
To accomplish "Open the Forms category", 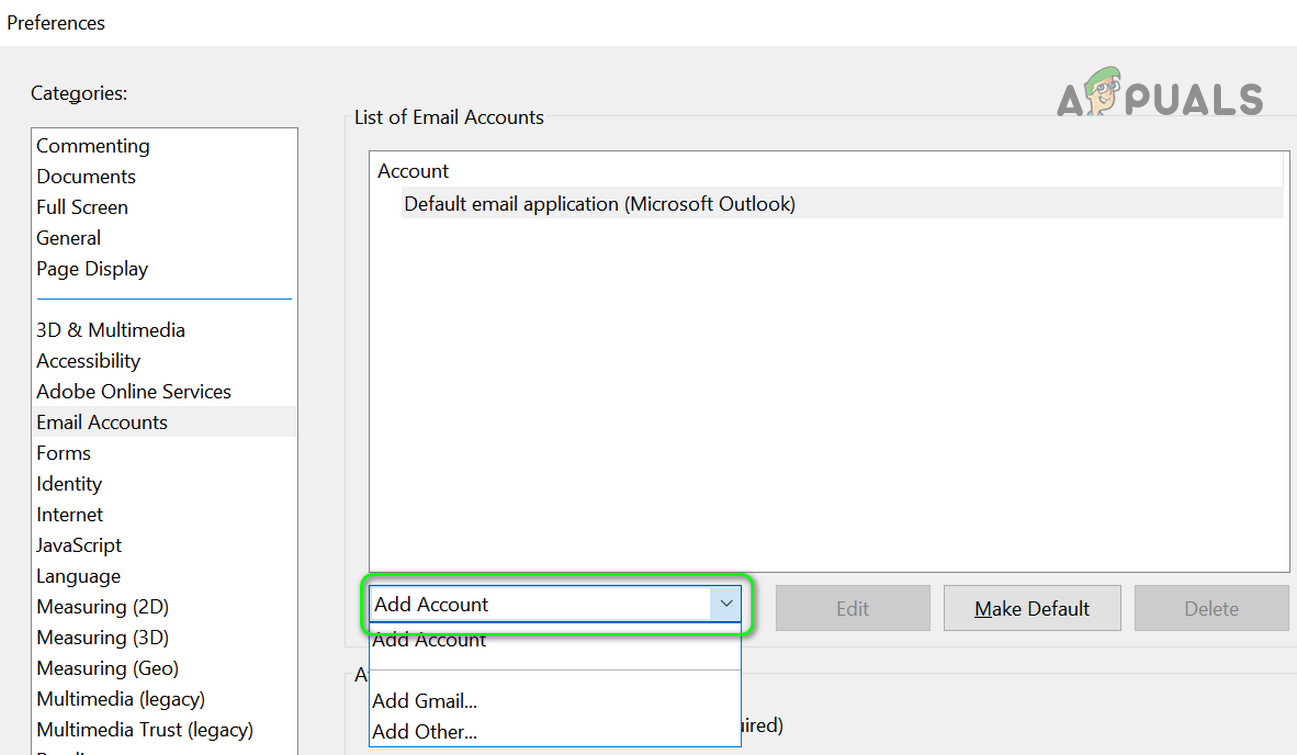I will click(x=64, y=453).
